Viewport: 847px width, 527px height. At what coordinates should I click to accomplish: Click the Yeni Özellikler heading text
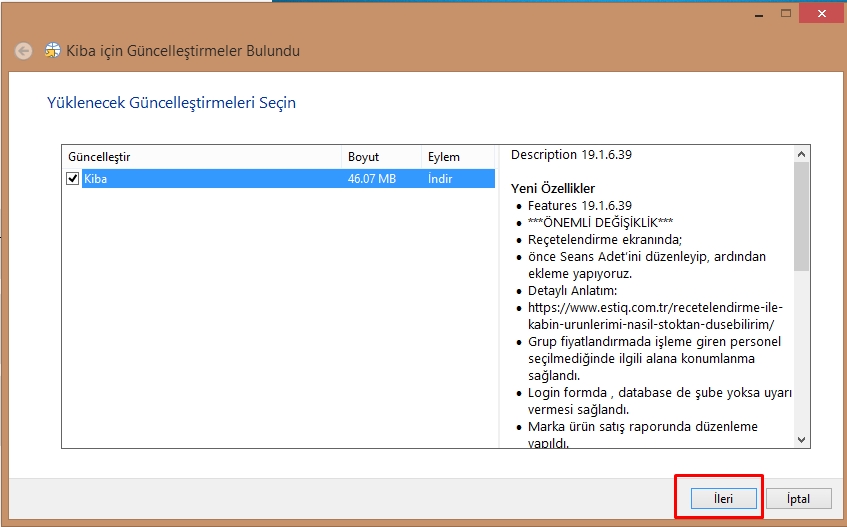pos(553,188)
